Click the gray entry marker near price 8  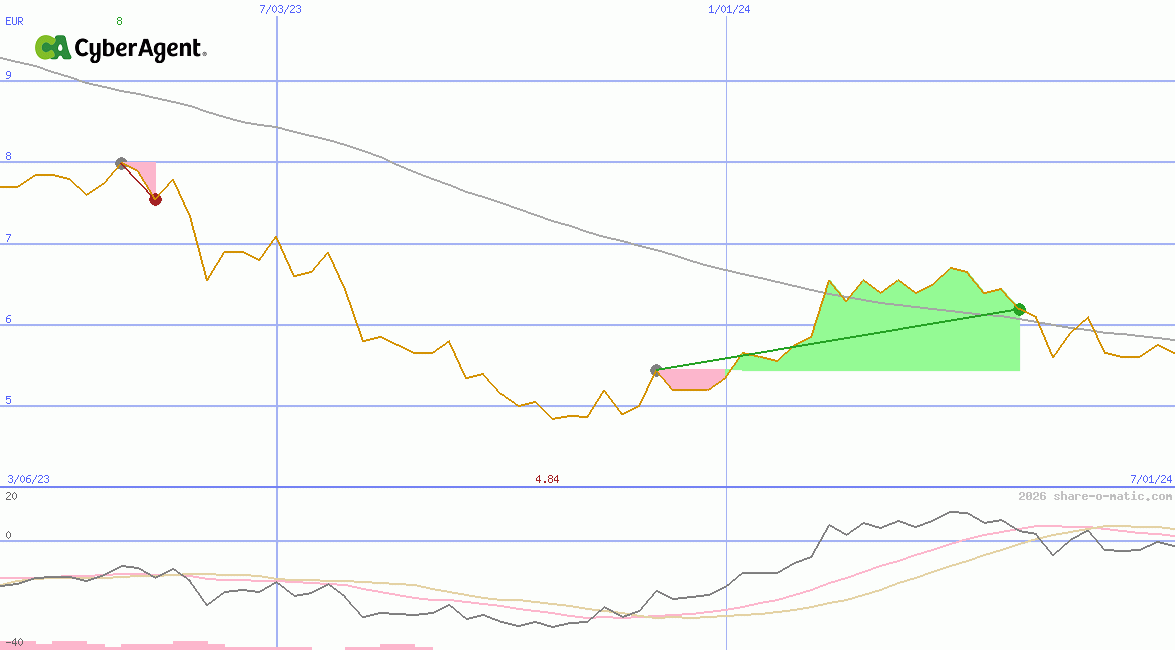(x=121, y=163)
